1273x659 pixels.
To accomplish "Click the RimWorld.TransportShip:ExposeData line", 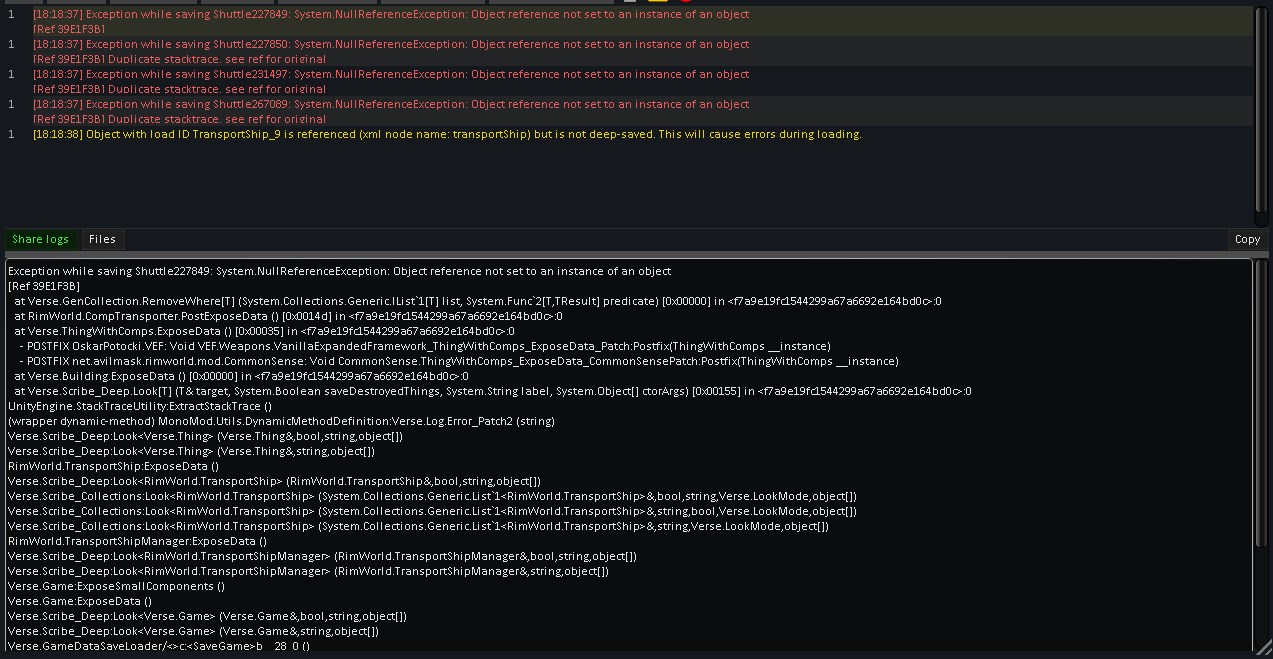I will (113, 466).
